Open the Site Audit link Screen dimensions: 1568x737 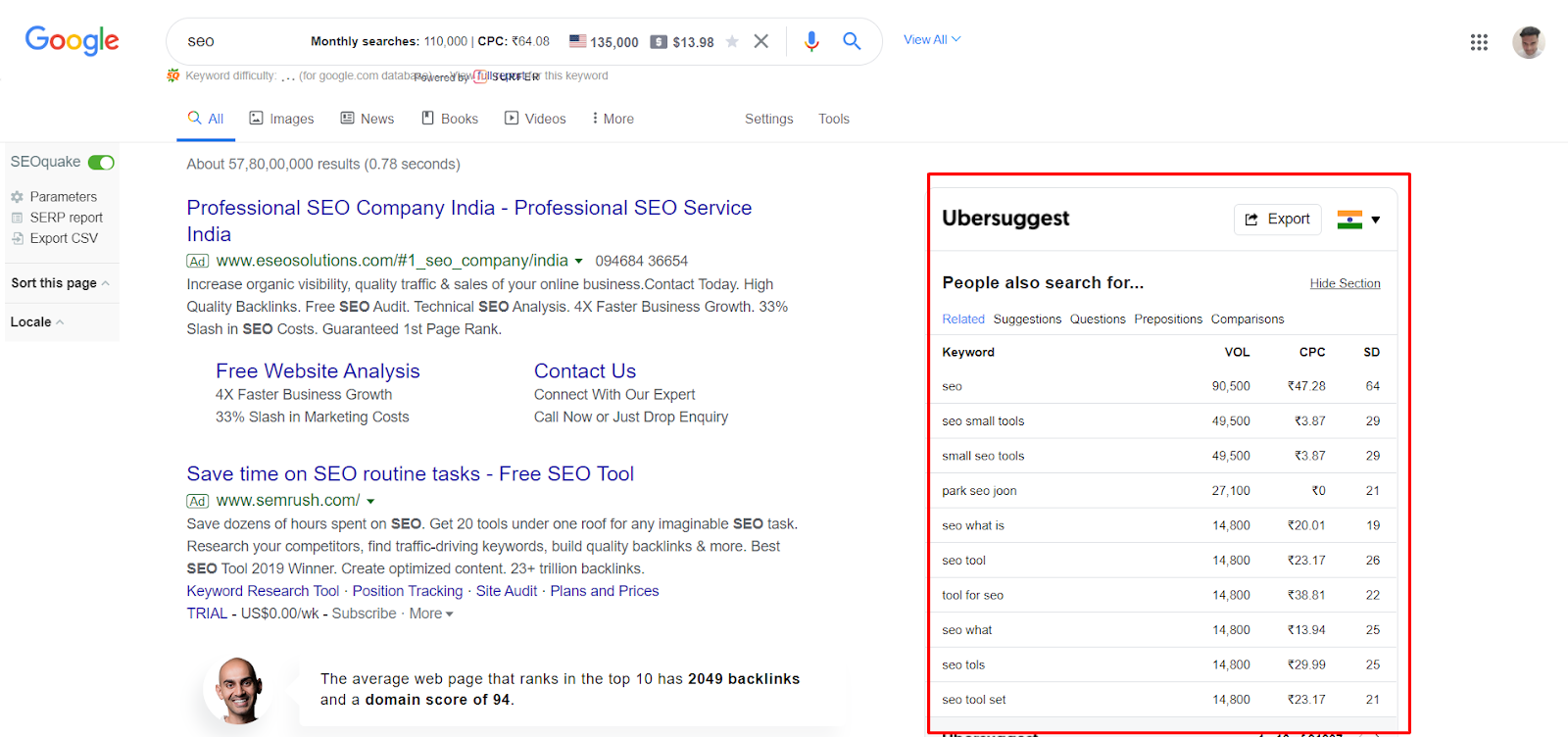[507, 592]
